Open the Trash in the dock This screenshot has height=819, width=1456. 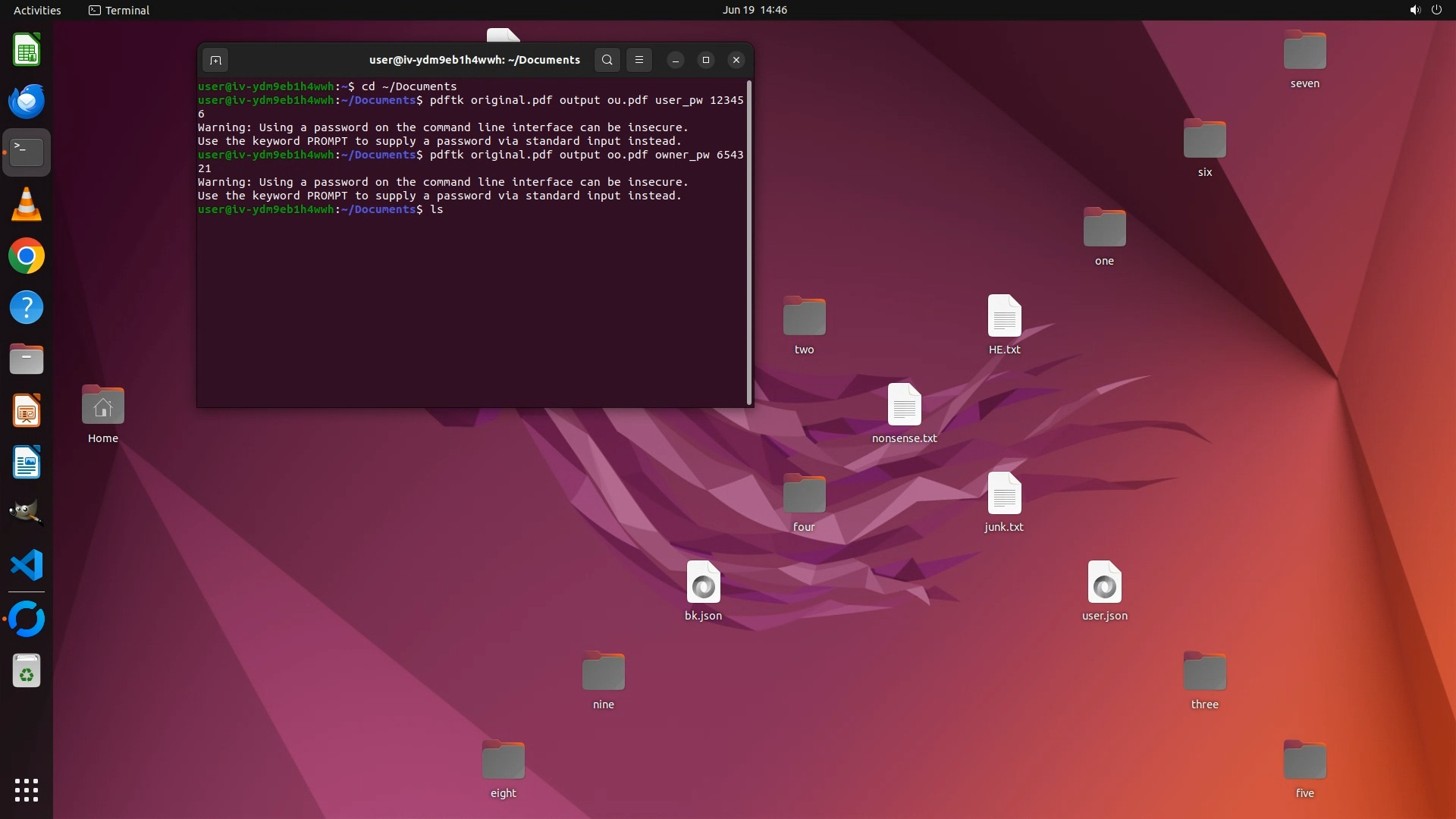coord(27,672)
